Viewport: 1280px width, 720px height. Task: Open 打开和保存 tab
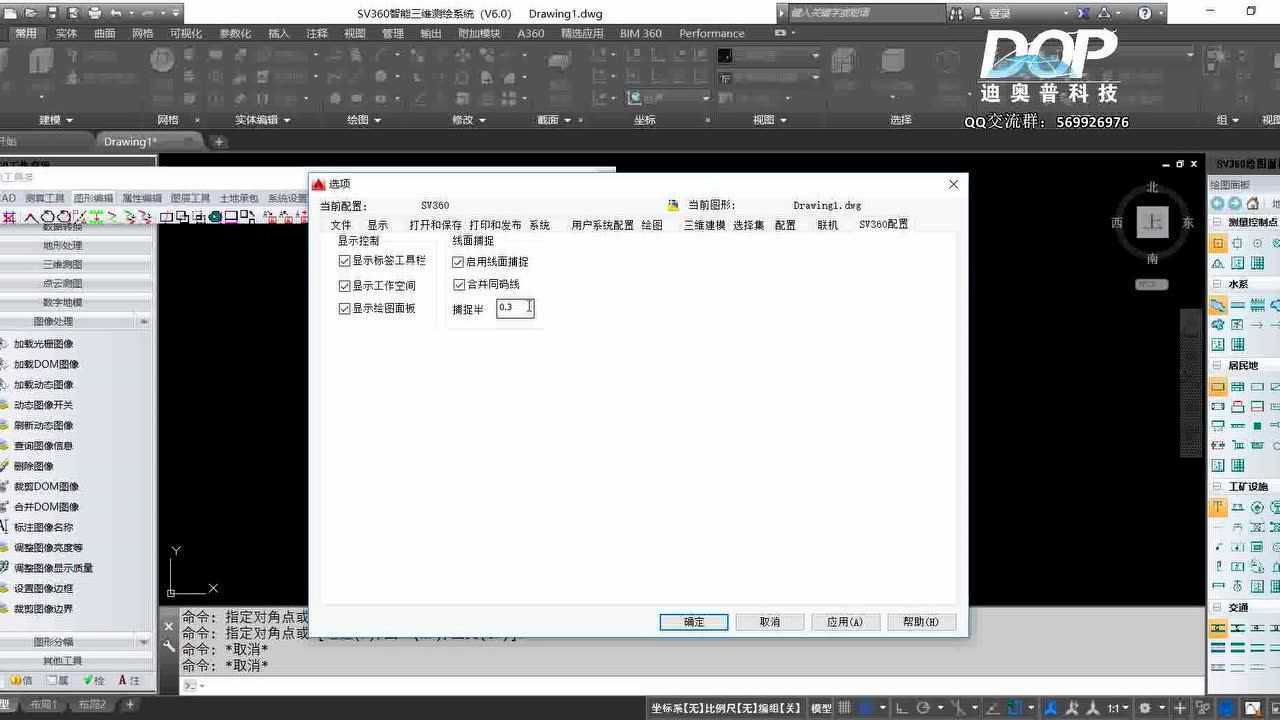[435, 225]
